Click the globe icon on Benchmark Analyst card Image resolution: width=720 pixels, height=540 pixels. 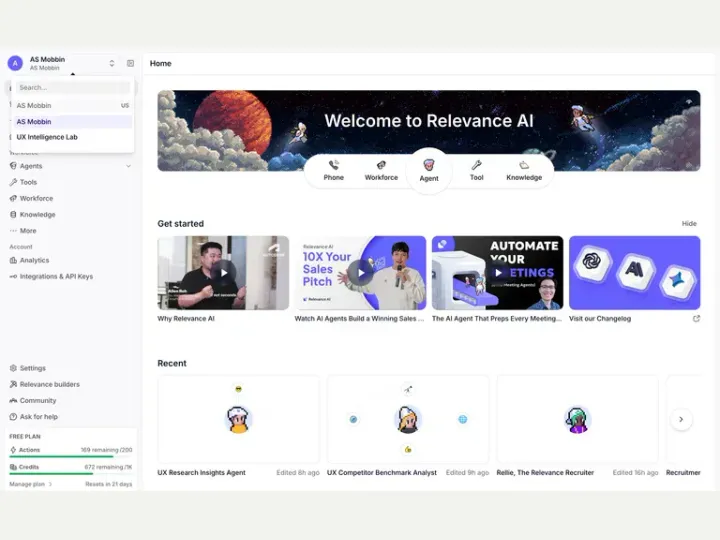463,419
